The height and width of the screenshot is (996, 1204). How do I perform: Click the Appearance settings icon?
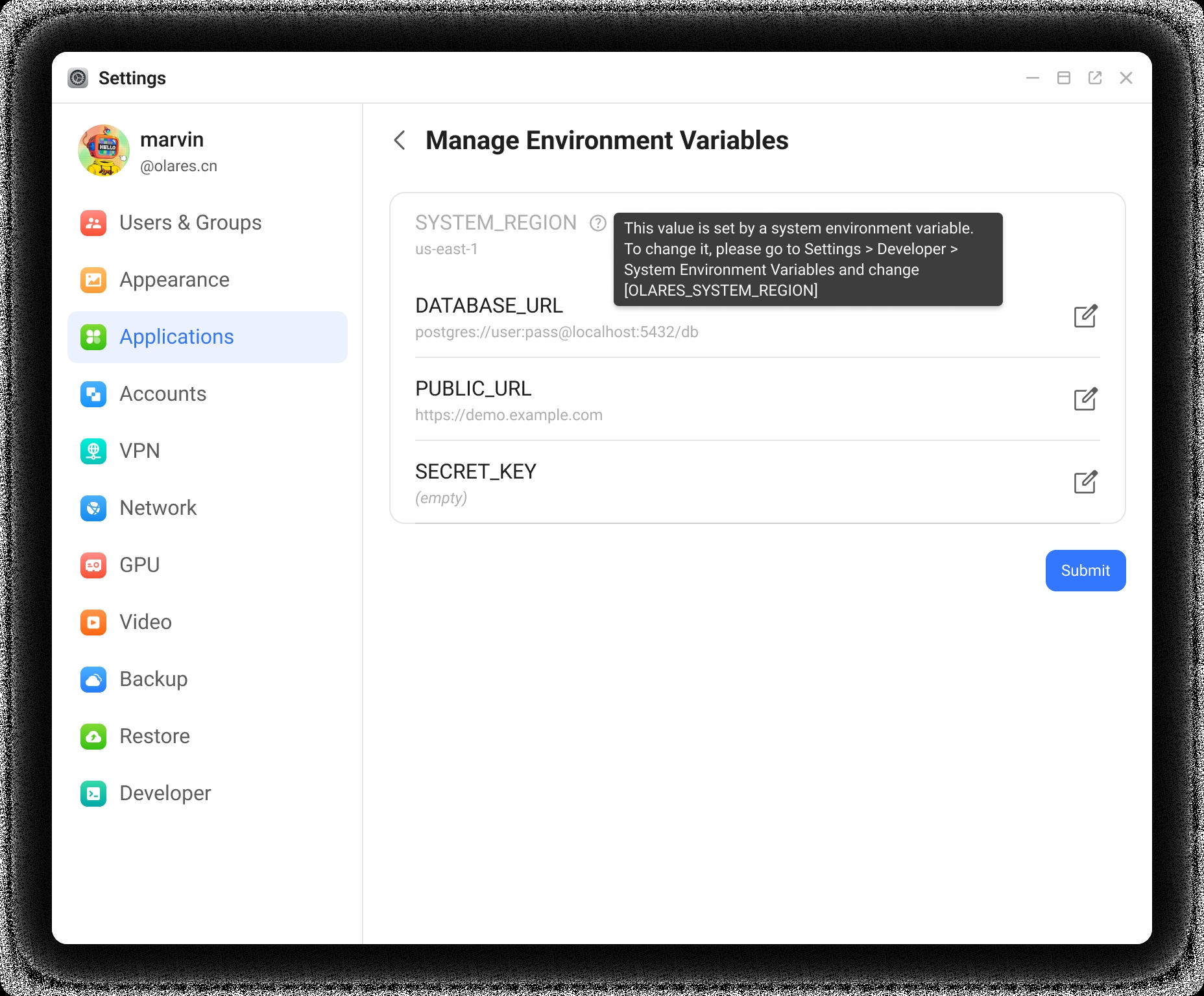[93, 280]
